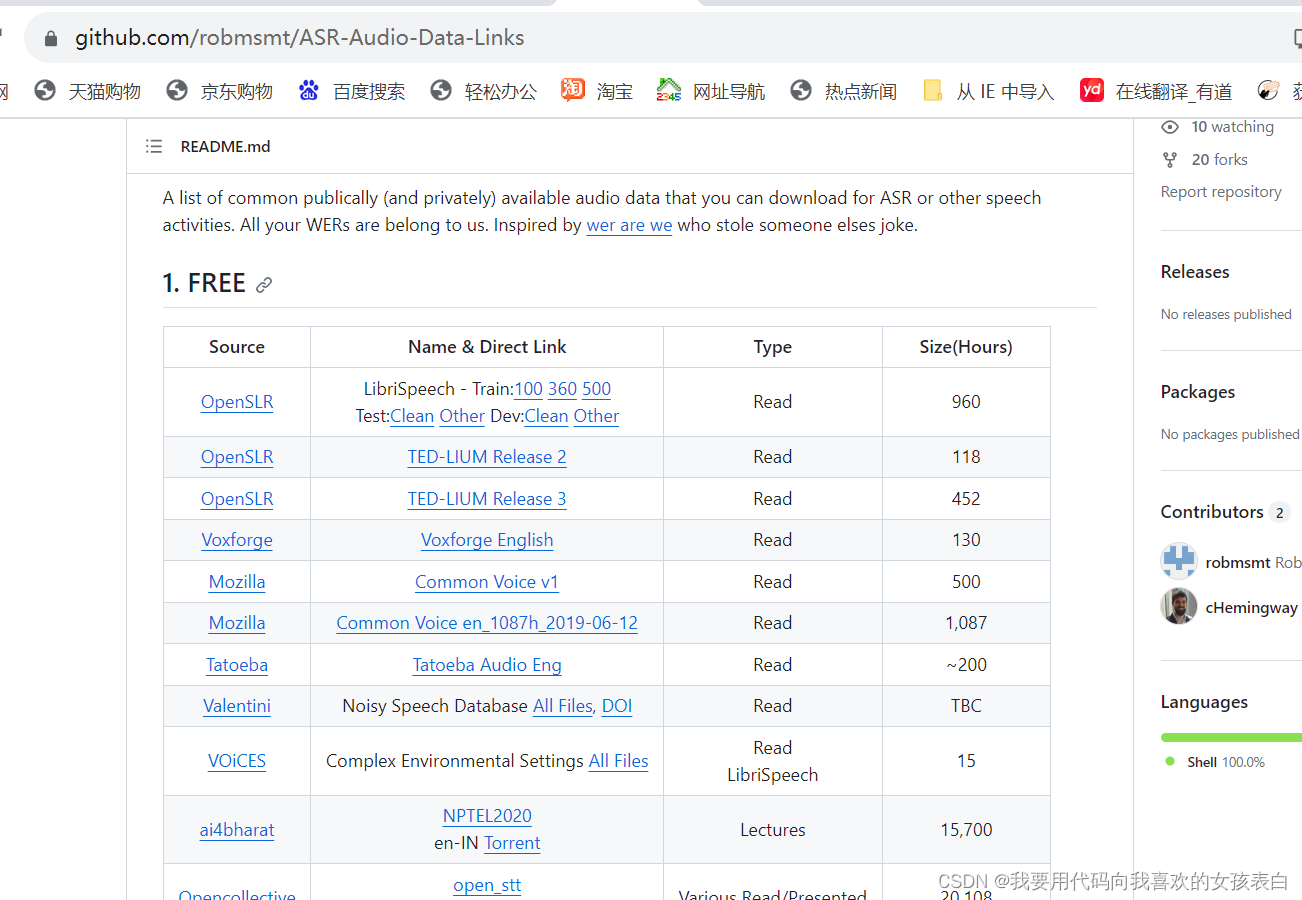1302x900 pixels.
Task: Open OpenSLR link in LibriSpeech row
Action: pos(237,402)
